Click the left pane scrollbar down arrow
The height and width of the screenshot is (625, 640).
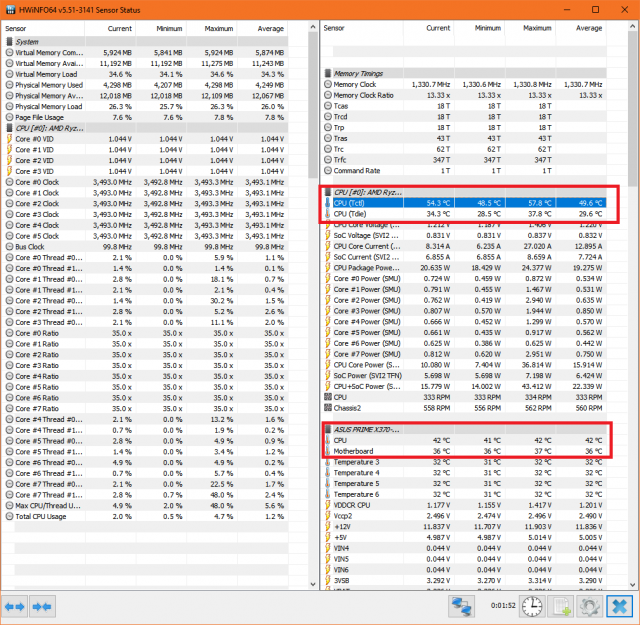313,584
